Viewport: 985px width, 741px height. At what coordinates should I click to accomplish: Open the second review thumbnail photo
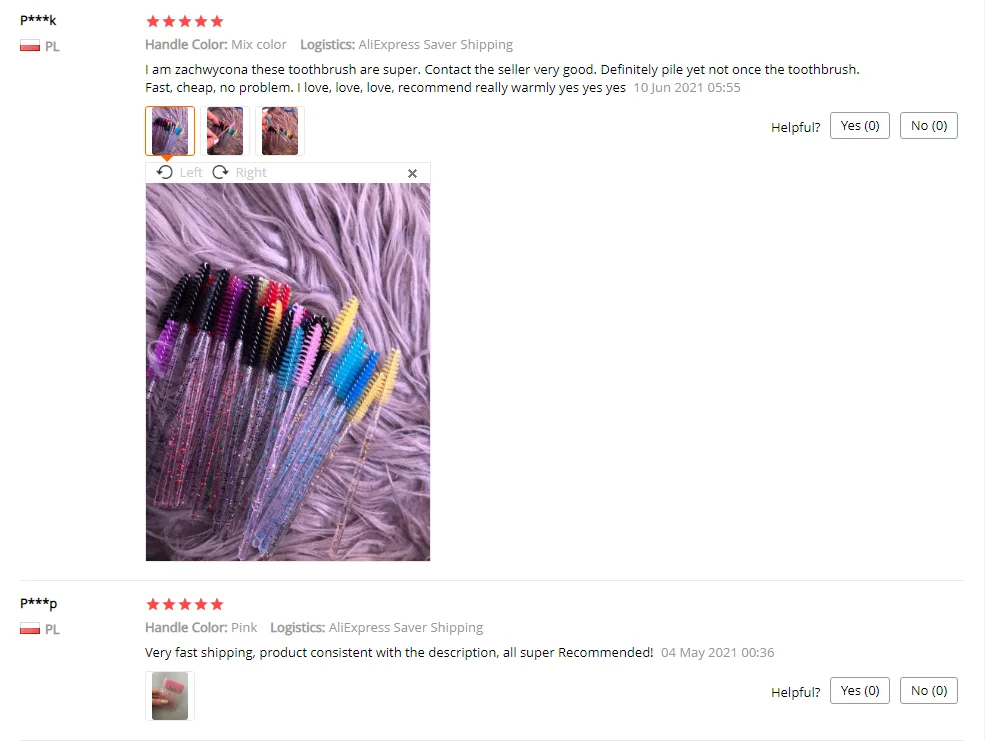[225, 131]
